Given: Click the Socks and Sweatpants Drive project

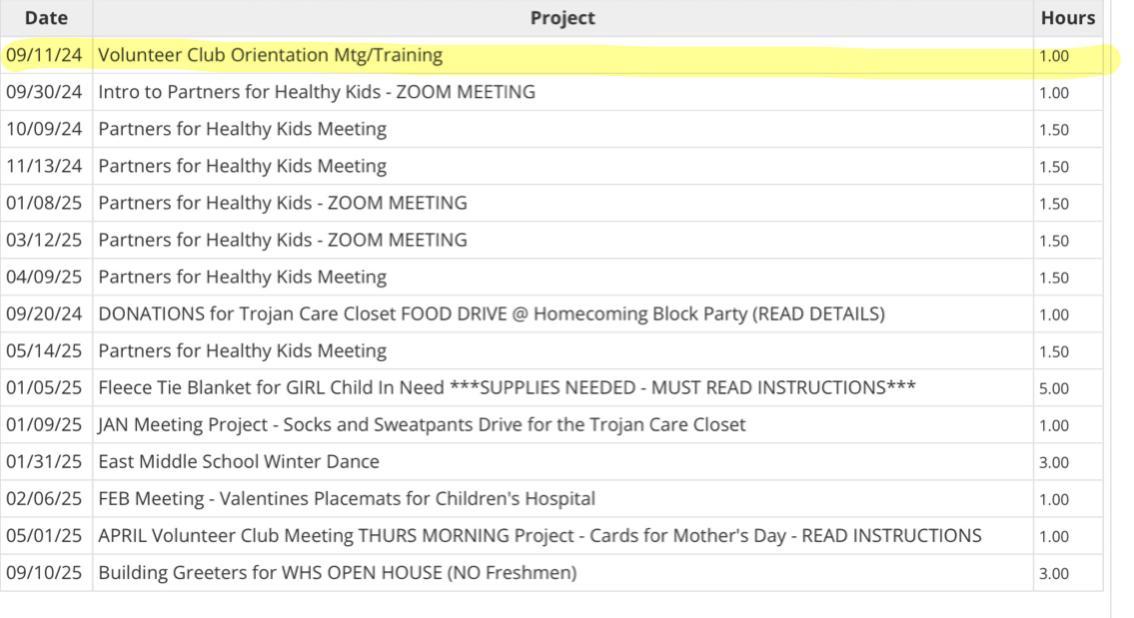Looking at the screenshot, I should pyautogui.click(x=421, y=425).
